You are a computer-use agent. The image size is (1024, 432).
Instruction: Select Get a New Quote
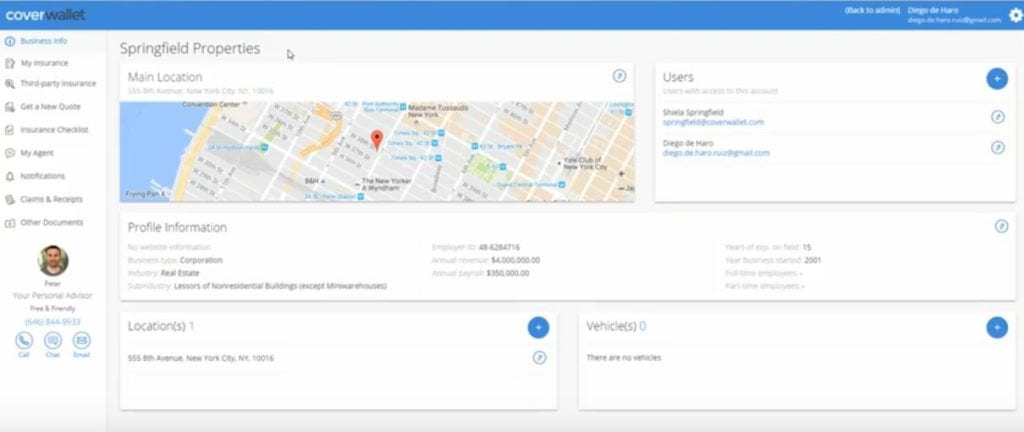[50, 106]
